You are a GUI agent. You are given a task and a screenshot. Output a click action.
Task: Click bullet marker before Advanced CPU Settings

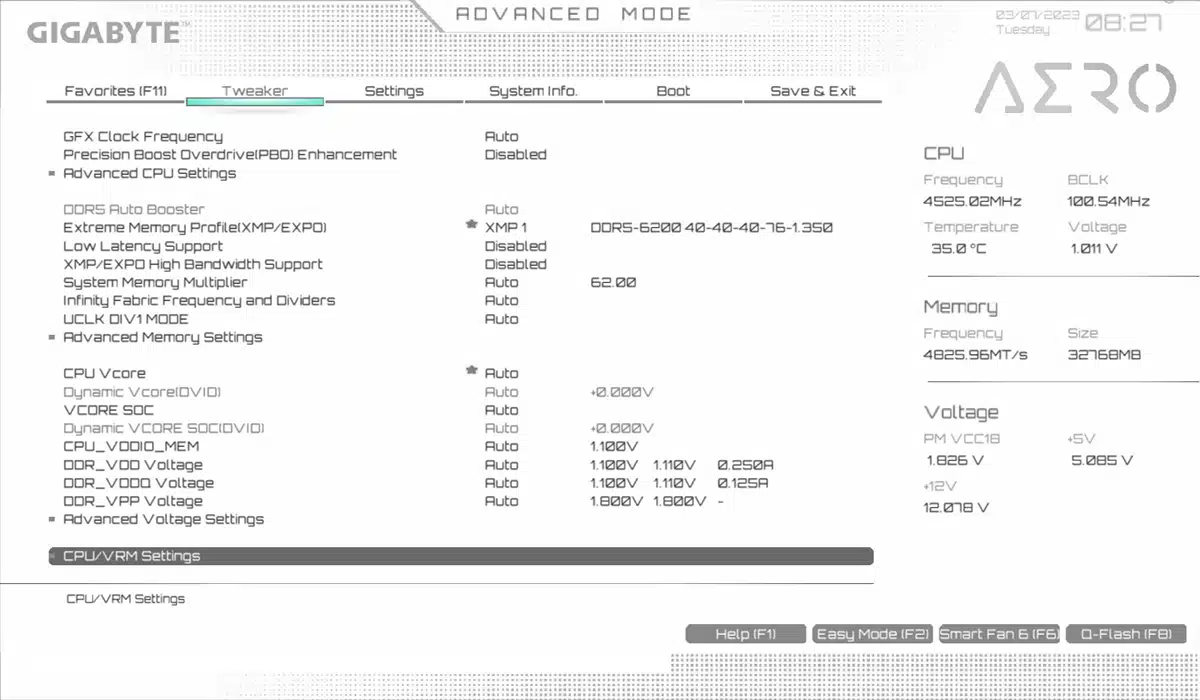(52, 174)
